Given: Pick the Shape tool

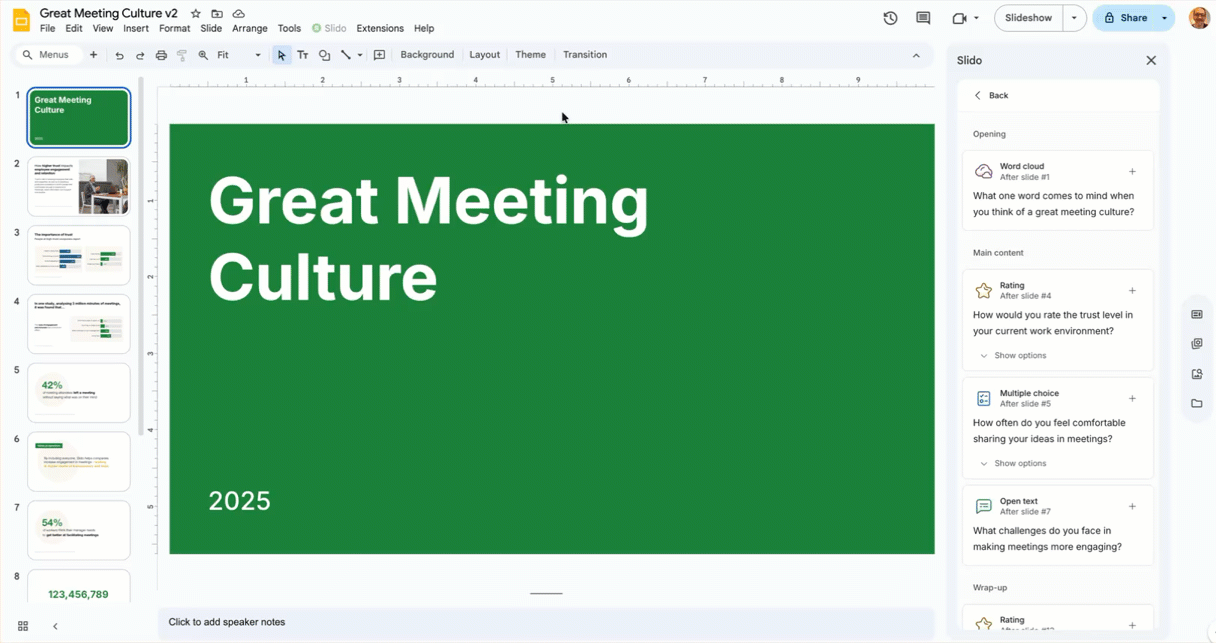Looking at the screenshot, I should pyautogui.click(x=324, y=55).
